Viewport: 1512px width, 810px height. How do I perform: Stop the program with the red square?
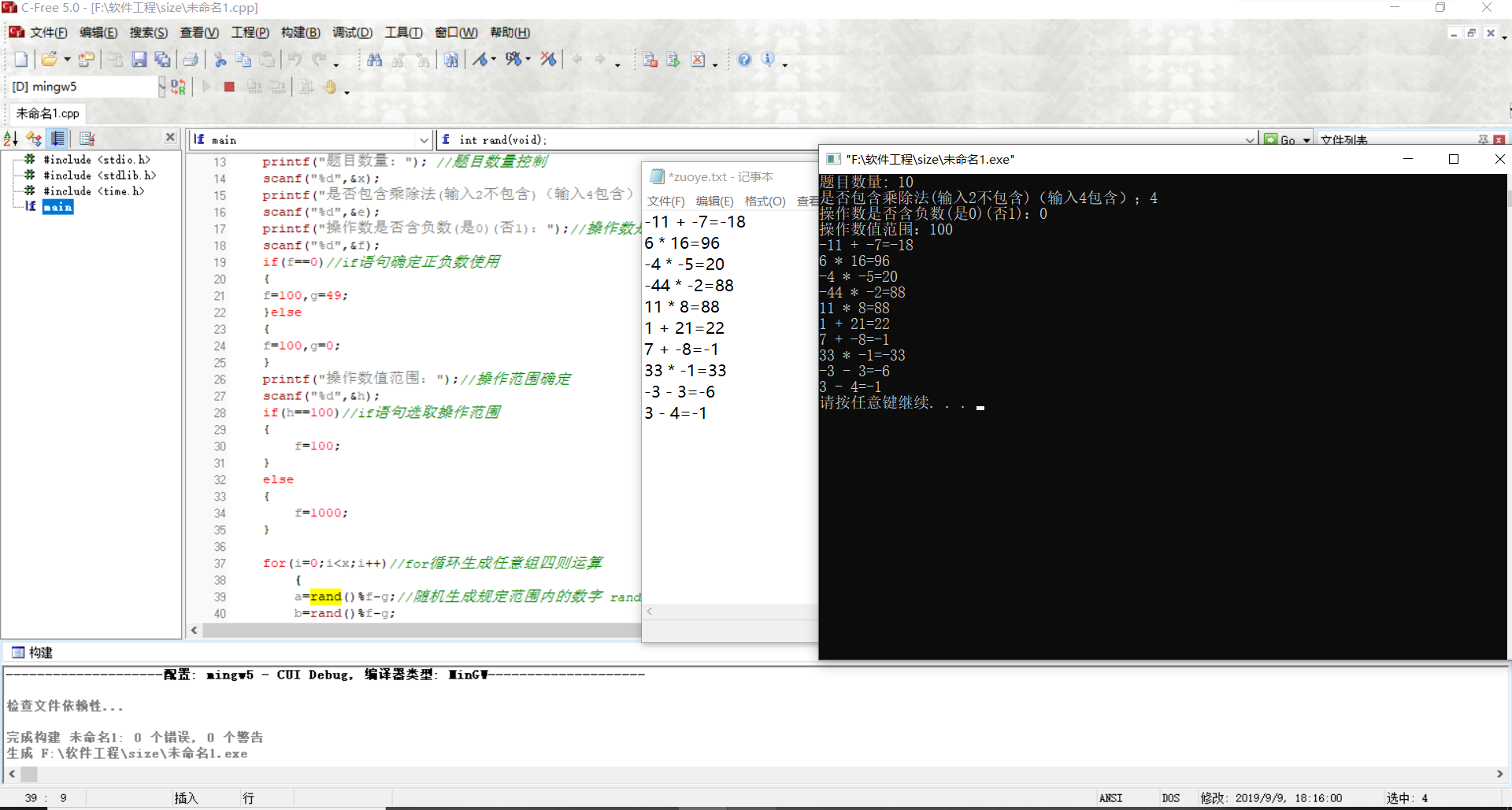click(229, 87)
